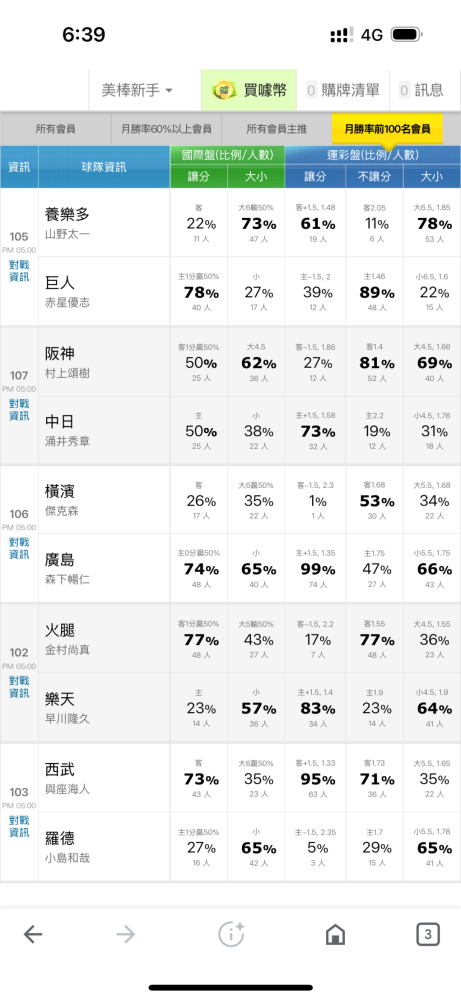
Task: Switch to 月勝率60%以上會員 tab
Action: [x=166, y=129]
